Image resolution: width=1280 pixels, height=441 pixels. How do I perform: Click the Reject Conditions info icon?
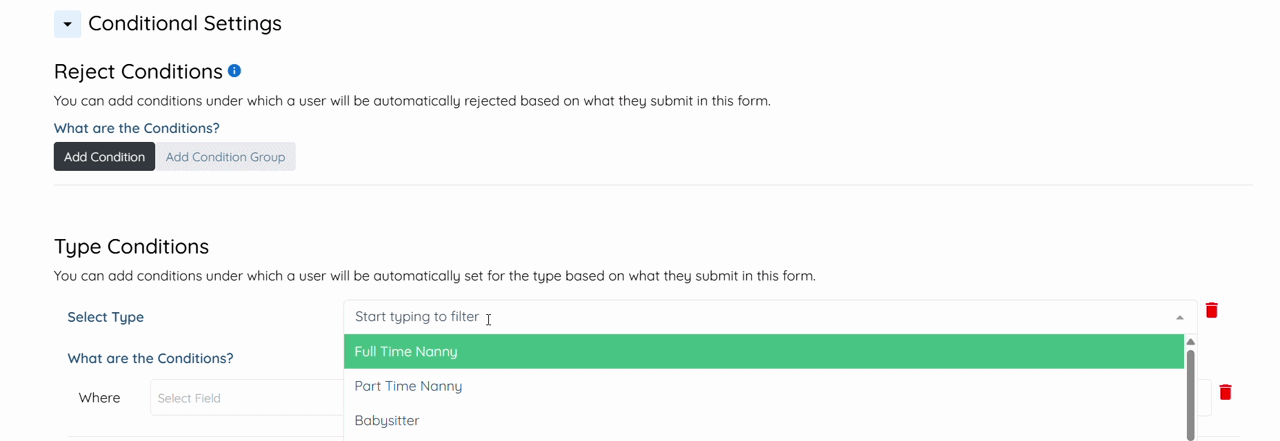[234, 71]
